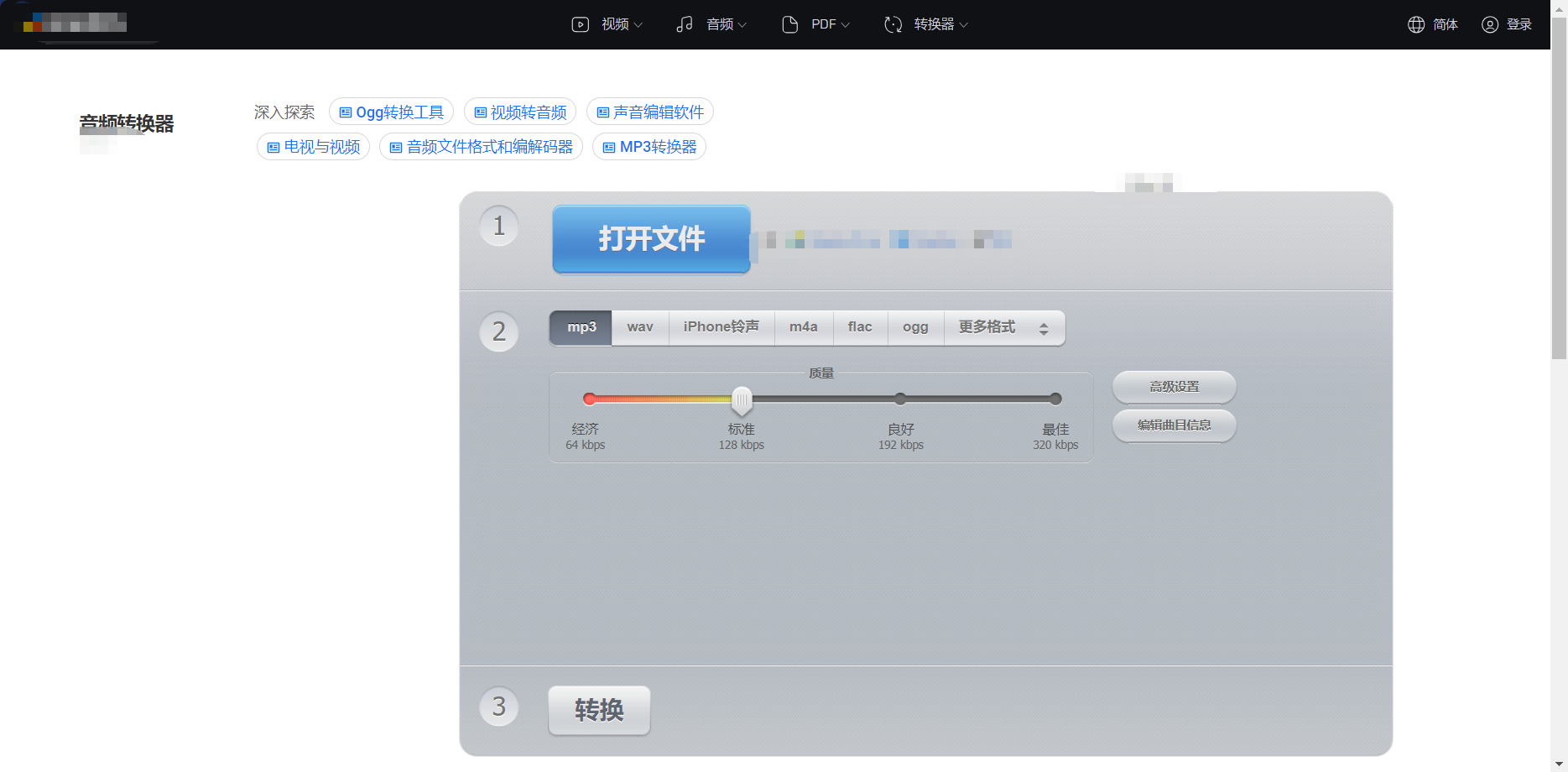Click the 音频转换器 page title
The height and width of the screenshot is (772, 1568).
pos(127,123)
